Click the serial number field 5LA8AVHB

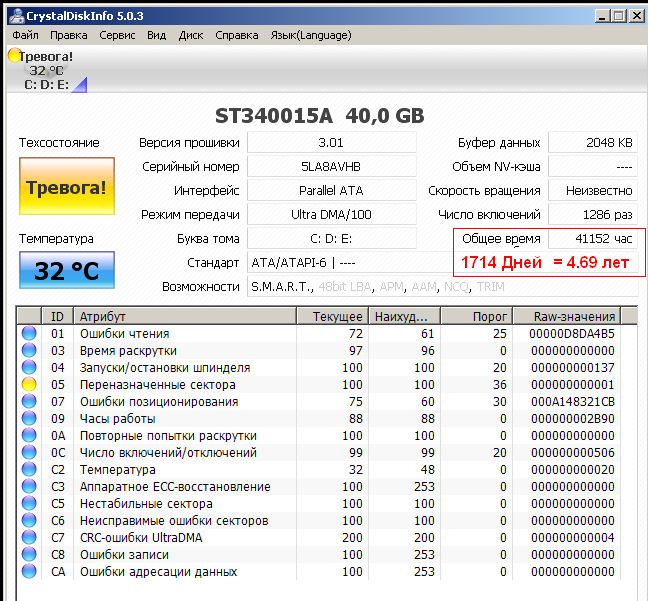coord(331,167)
